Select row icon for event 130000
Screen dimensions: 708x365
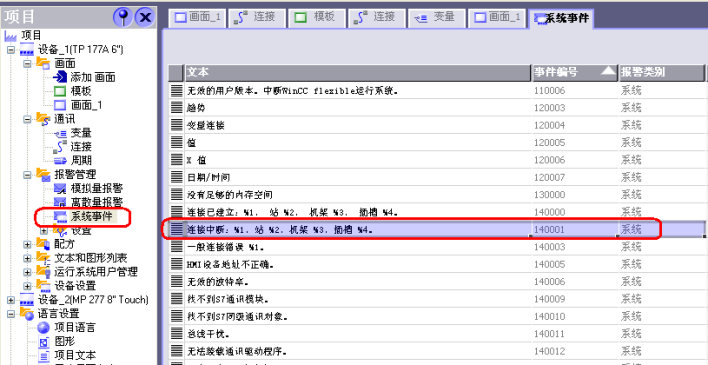pos(177,195)
